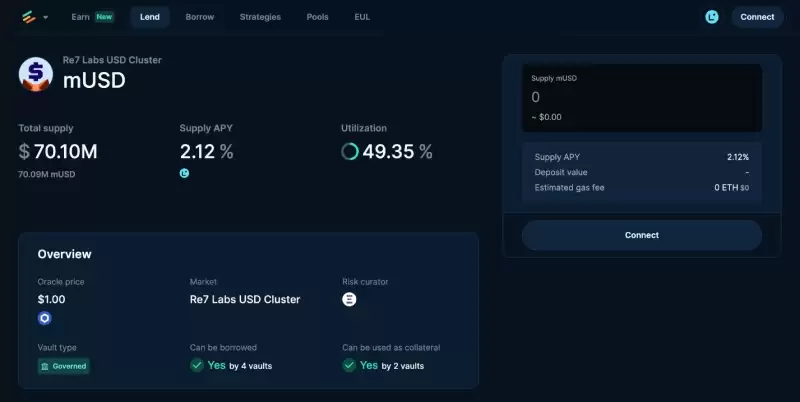The width and height of the screenshot is (800, 402).
Task: Click the large Connect button in the supply panel
Action: pyautogui.click(x=642, y=235)
